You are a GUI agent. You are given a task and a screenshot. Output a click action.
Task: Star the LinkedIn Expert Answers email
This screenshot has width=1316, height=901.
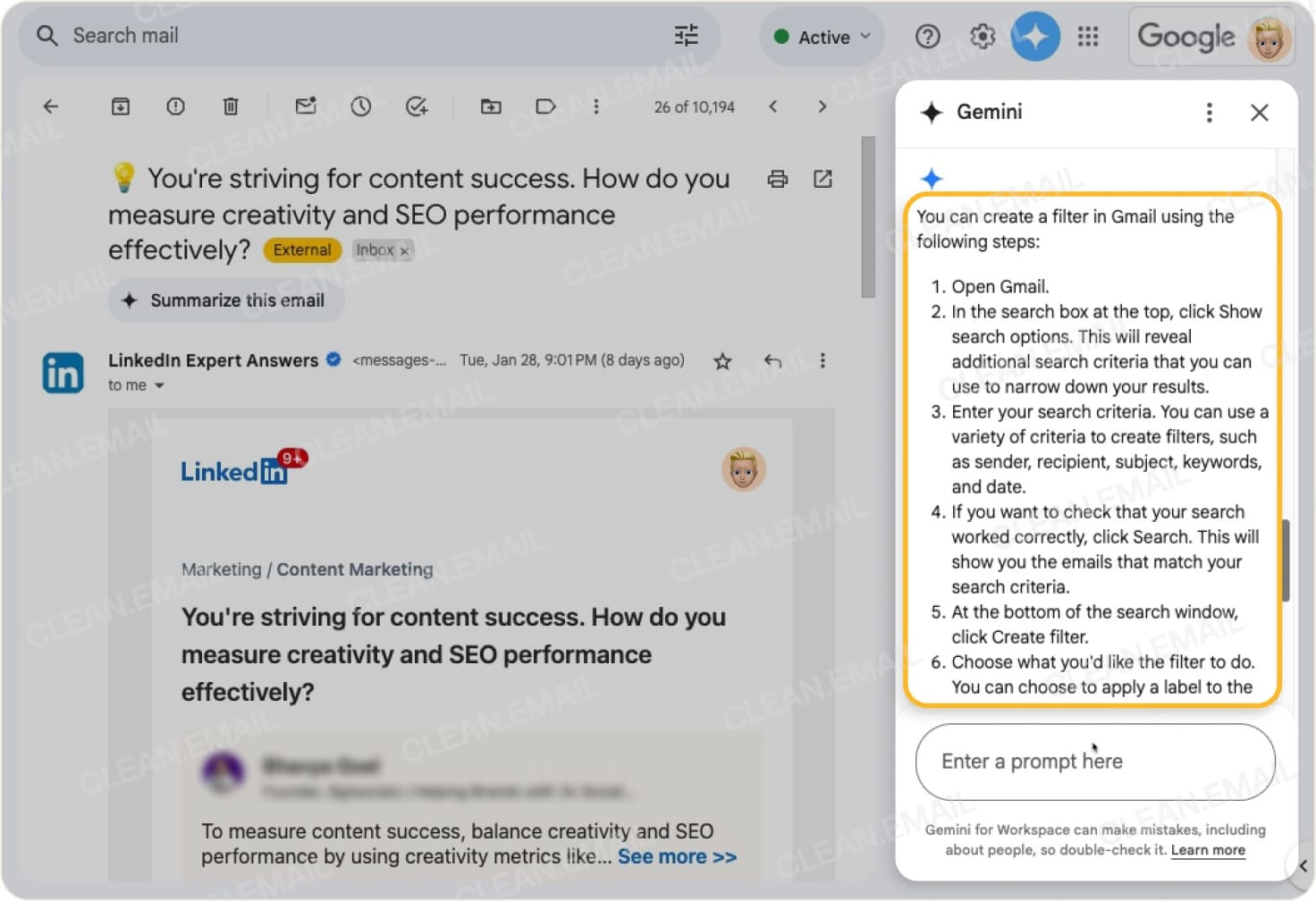coord(722,361)
